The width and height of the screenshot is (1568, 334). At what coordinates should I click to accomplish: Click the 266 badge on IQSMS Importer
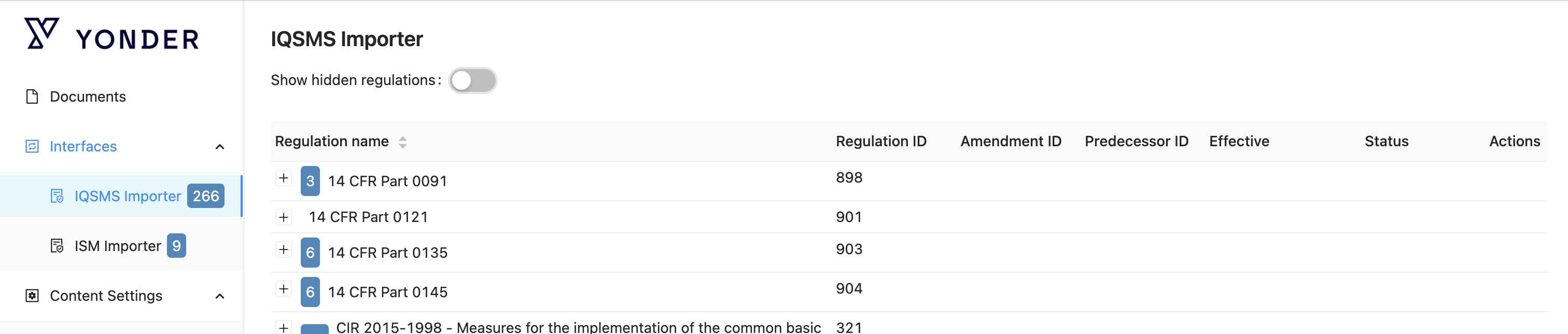[x=206, y=197]
